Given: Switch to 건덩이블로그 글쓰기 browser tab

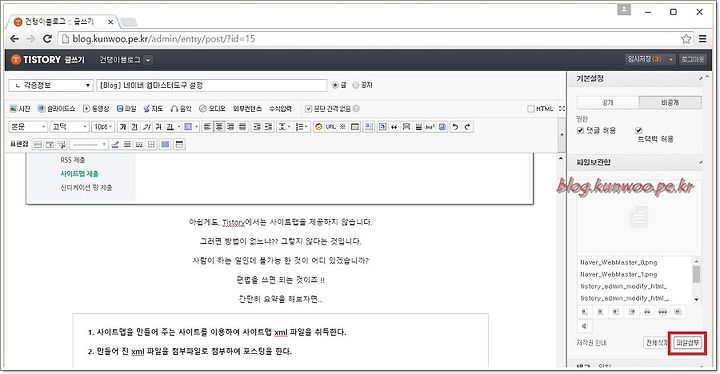Looking at the screenshot, I should click(x=62, y=22).
